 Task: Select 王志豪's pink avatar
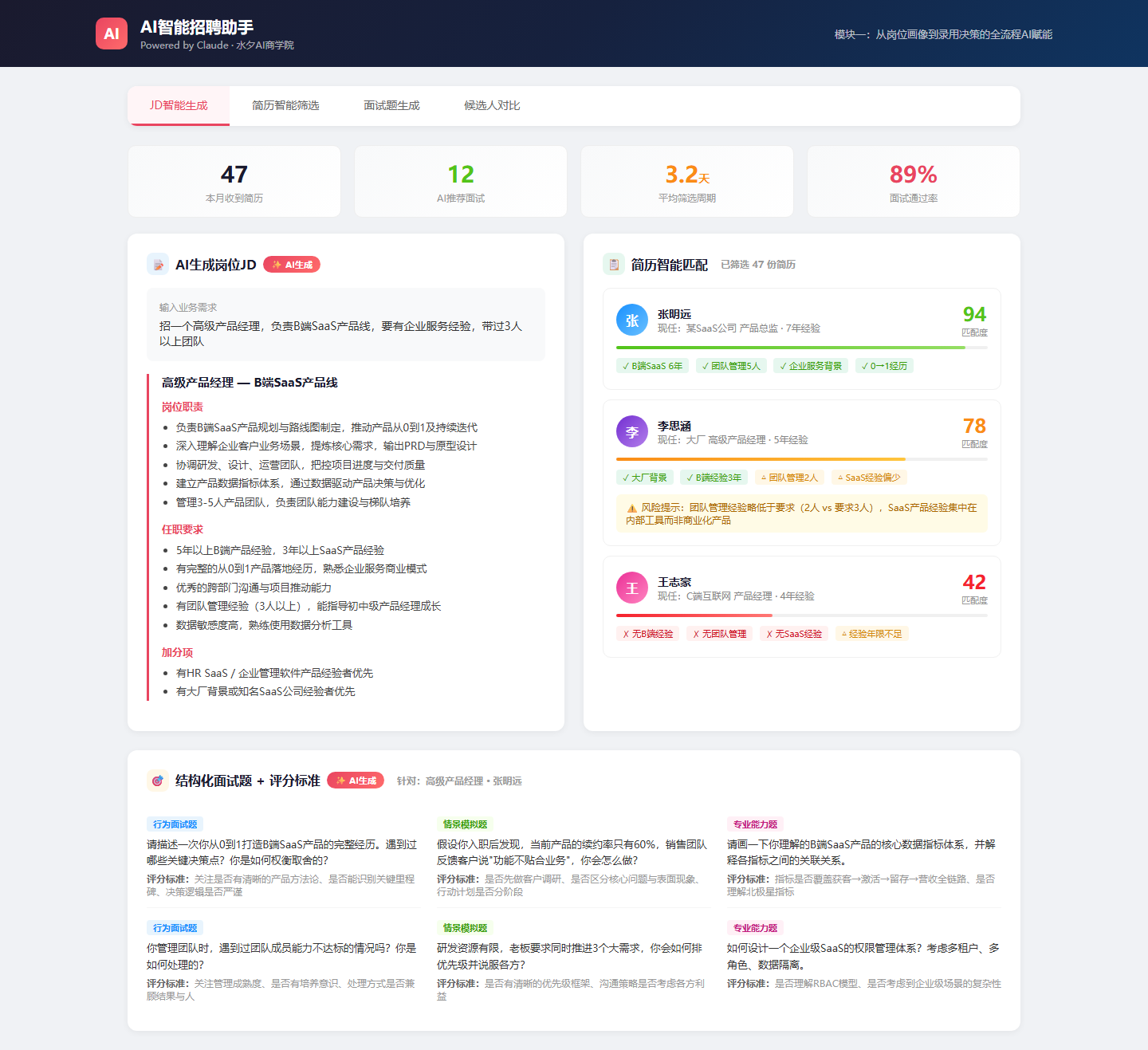pyautogui.click(x=632, y=588)
